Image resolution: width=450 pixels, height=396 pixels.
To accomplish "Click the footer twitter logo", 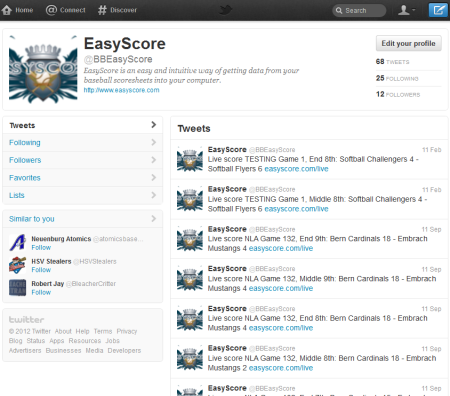I will click(x=26, y=320).
